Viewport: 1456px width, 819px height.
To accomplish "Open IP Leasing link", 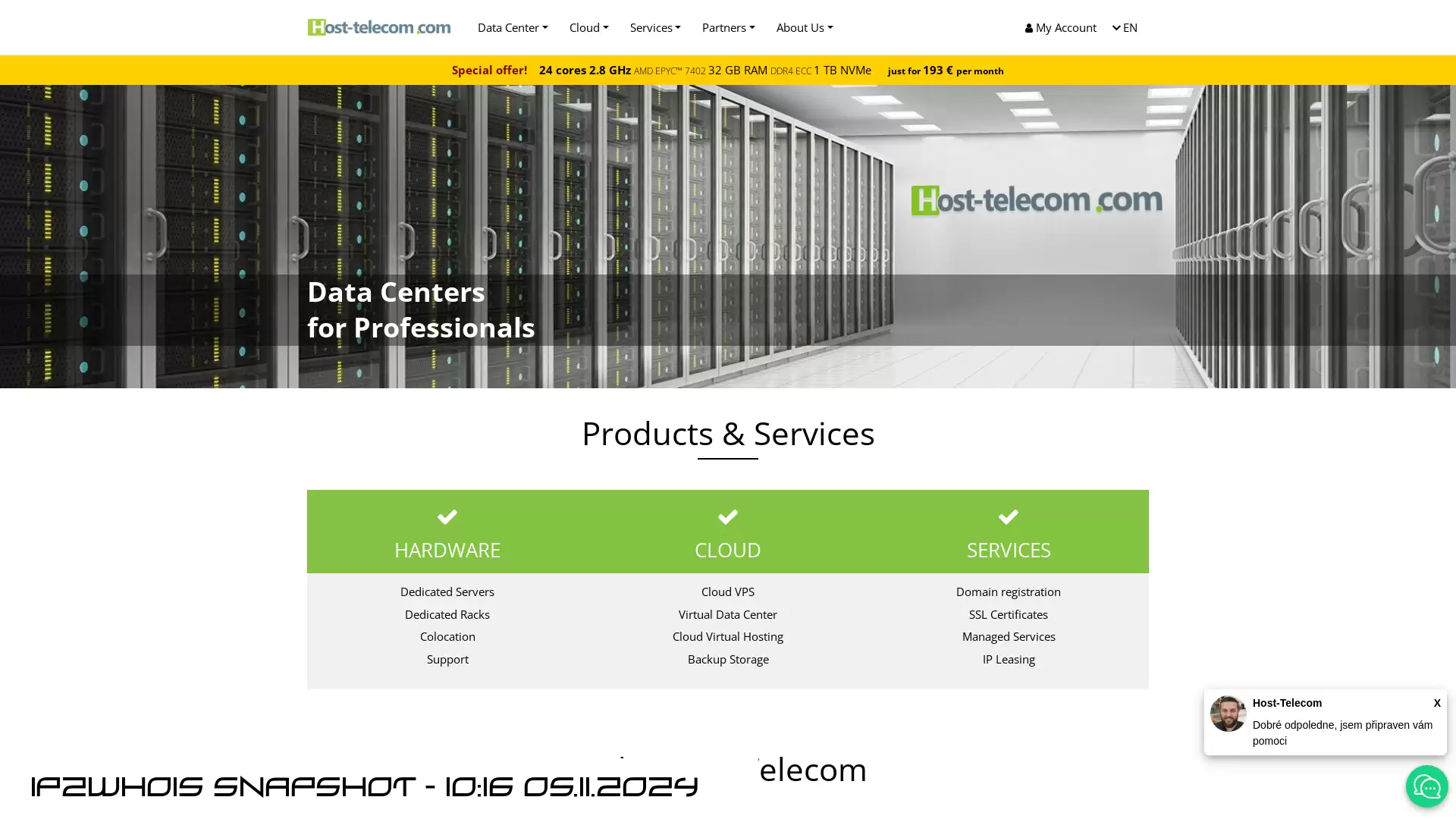I will pos(1009,659).
